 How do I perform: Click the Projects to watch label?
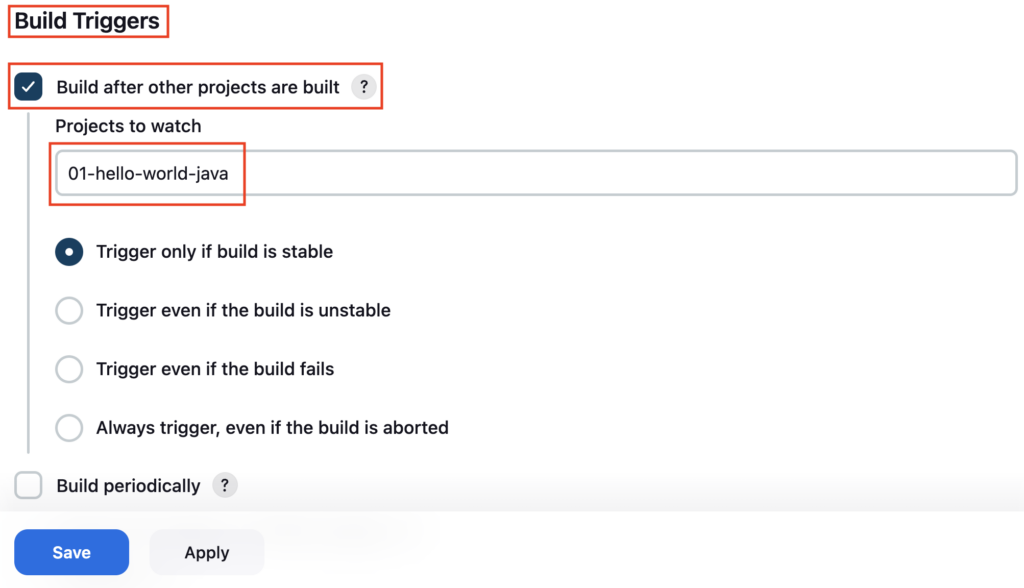coord(128,125)
